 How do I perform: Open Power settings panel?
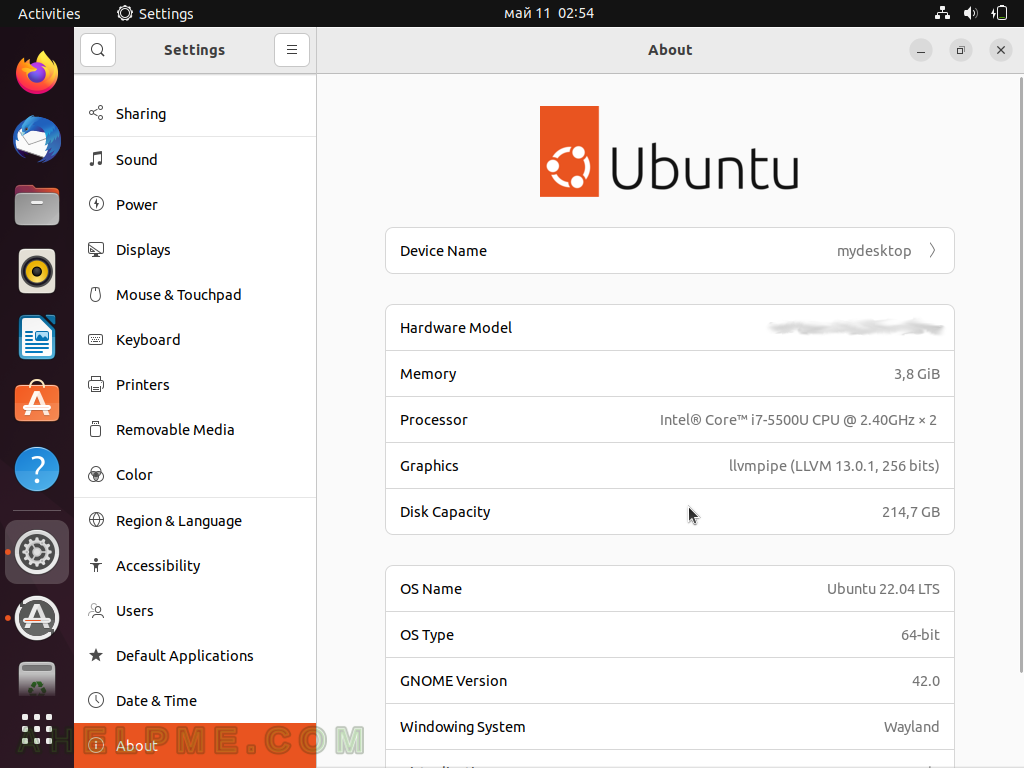click(x=195, y=204)
